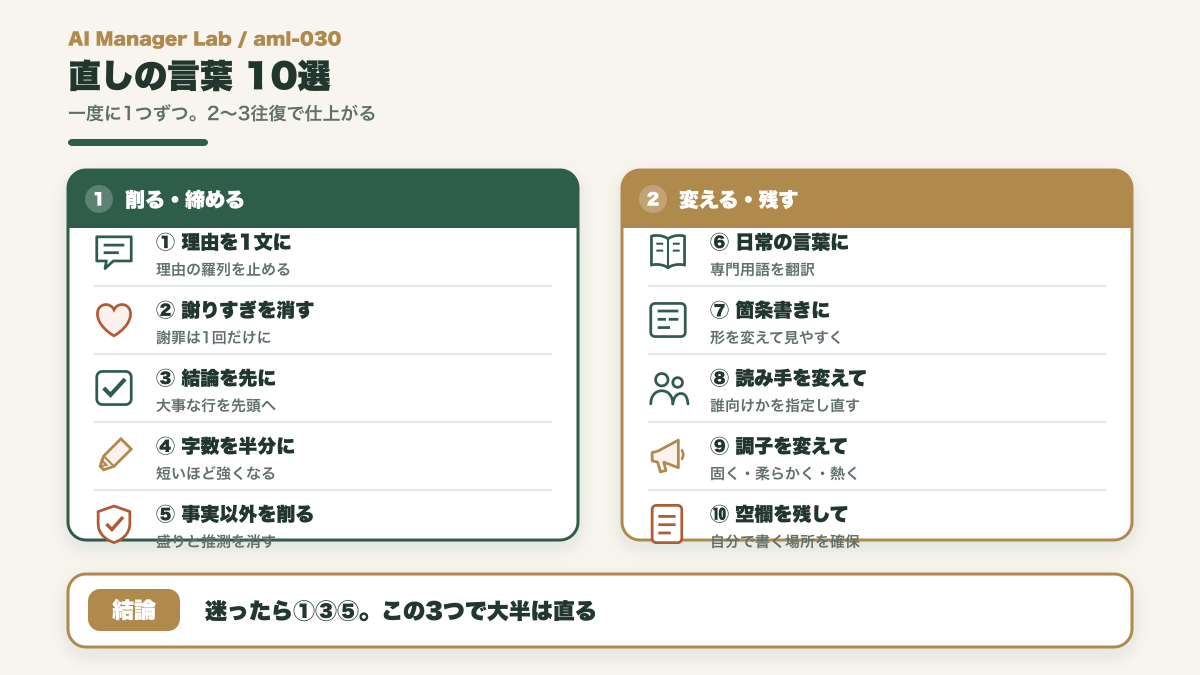The image size is (1200, 675).
Task: Select the 削る・締める section header
Action: 323,199
